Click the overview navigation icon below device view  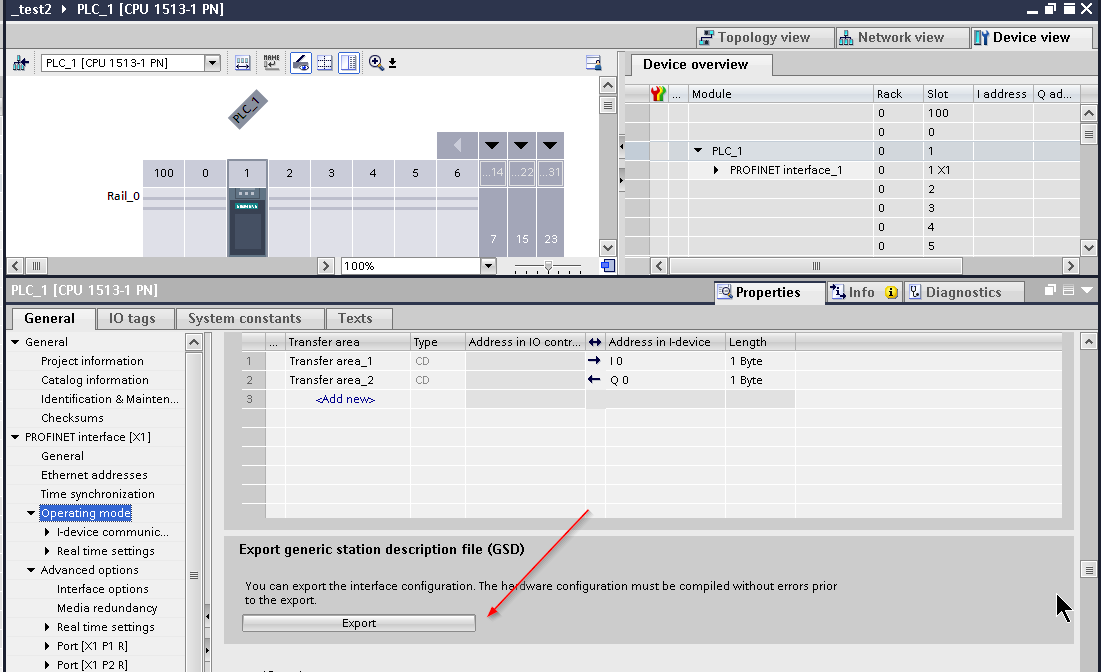608,265
